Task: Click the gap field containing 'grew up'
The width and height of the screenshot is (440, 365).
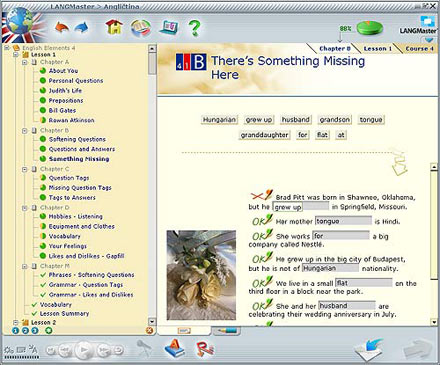Action: tap(301, 207)
